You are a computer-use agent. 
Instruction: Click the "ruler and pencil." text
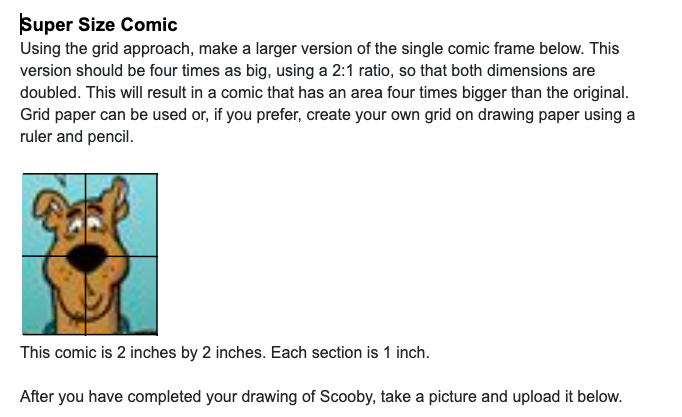(x=77, y=137)
